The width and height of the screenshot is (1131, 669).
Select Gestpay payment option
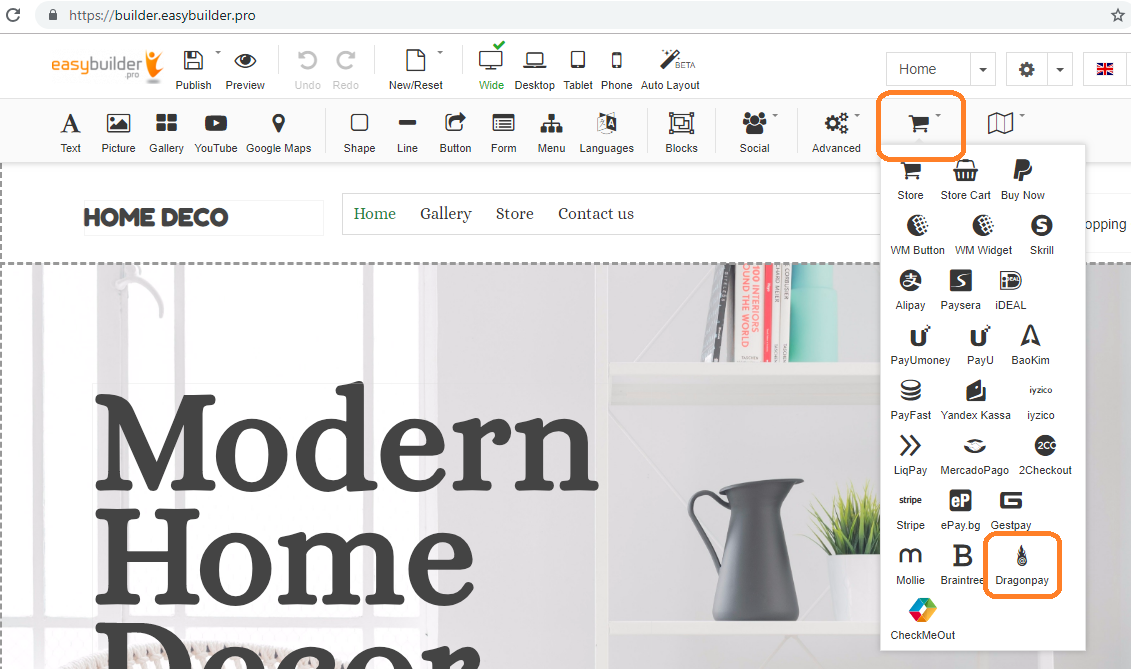pos(1011,510)
